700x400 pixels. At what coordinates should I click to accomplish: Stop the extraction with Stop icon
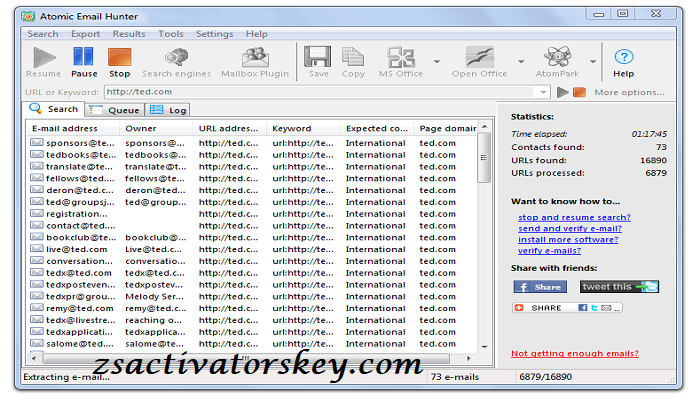(119, 58)
